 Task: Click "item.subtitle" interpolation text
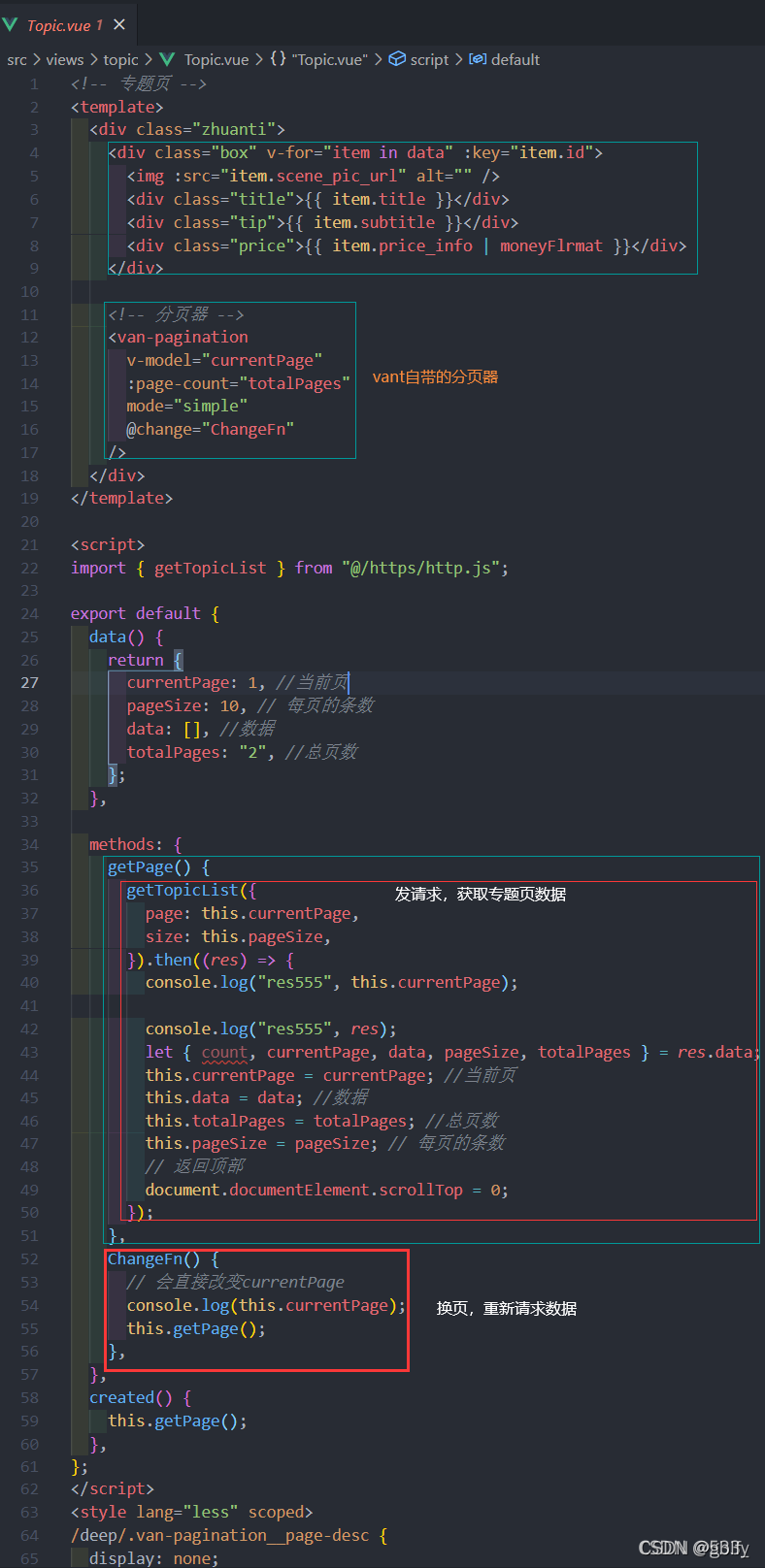point(374,223)
